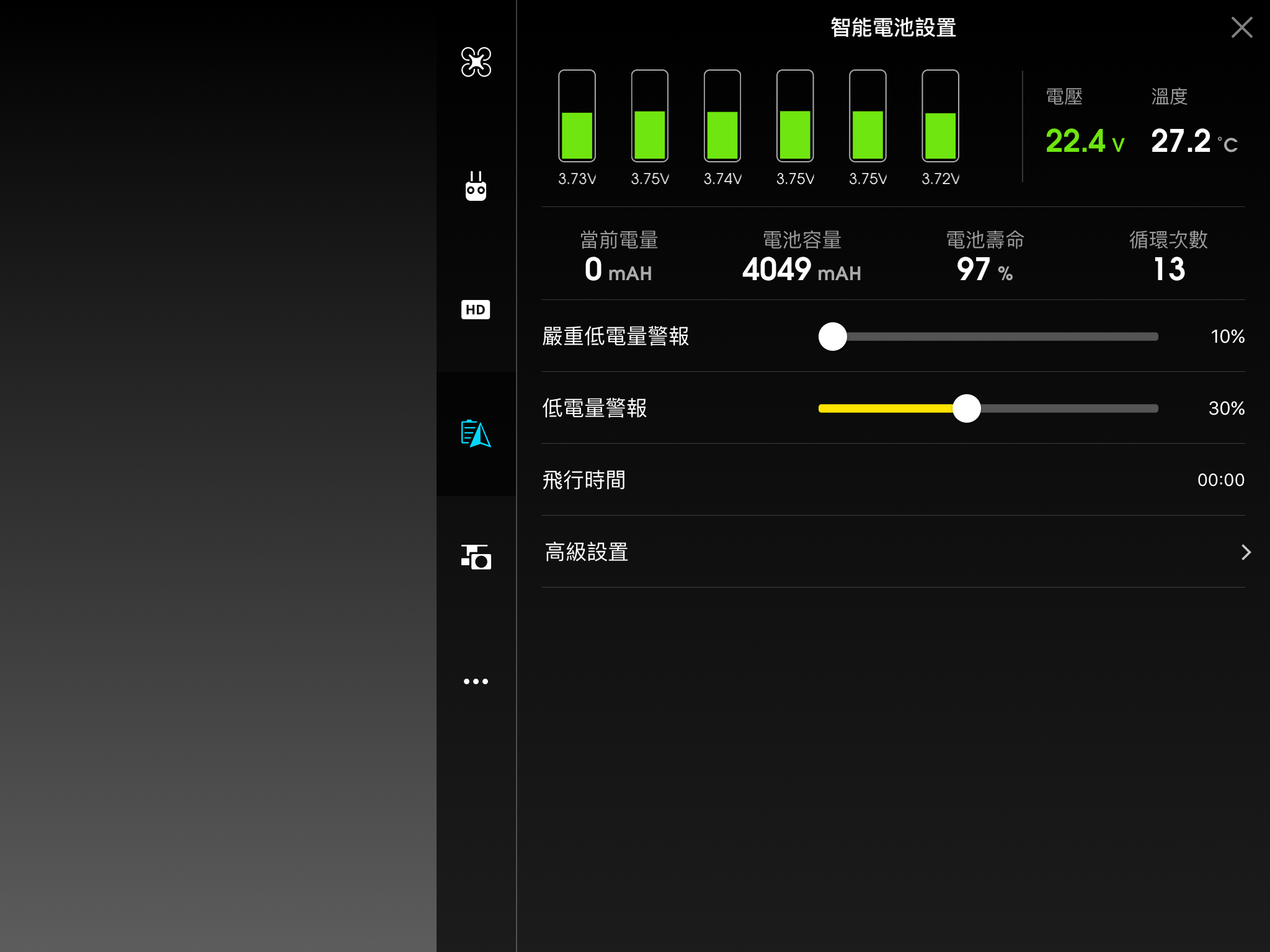1270x952 pixels.
Task: Click the first battery cell icon 3.73V
Action: [577, 116]
